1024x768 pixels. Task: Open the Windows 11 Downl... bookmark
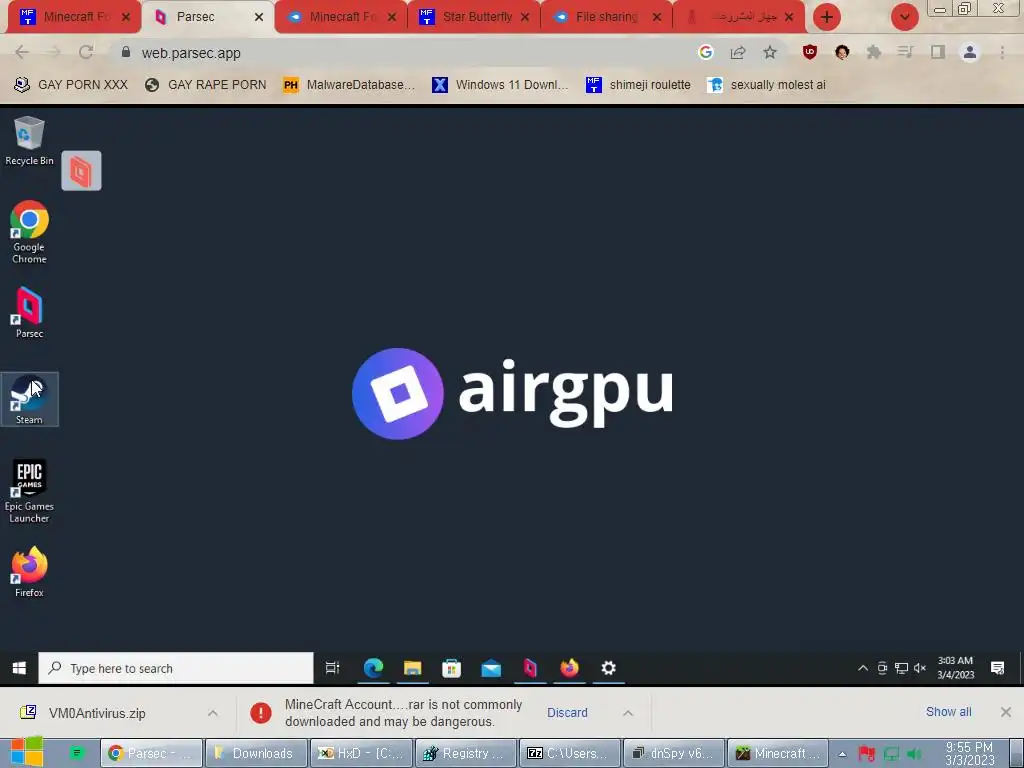coord(500,84)
